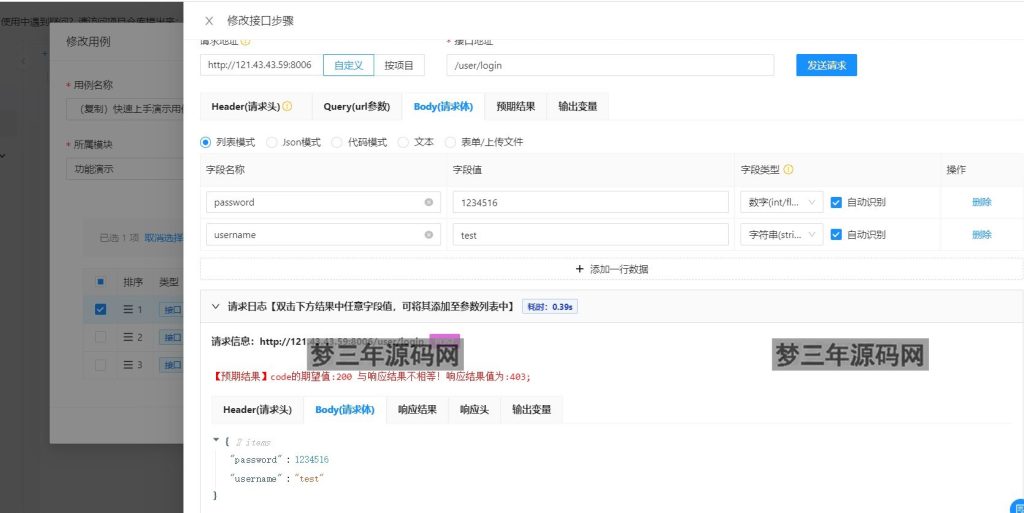1024x513 pixels.
Task: Select Json模式 radio option
Action: click(x=272, y=142)
